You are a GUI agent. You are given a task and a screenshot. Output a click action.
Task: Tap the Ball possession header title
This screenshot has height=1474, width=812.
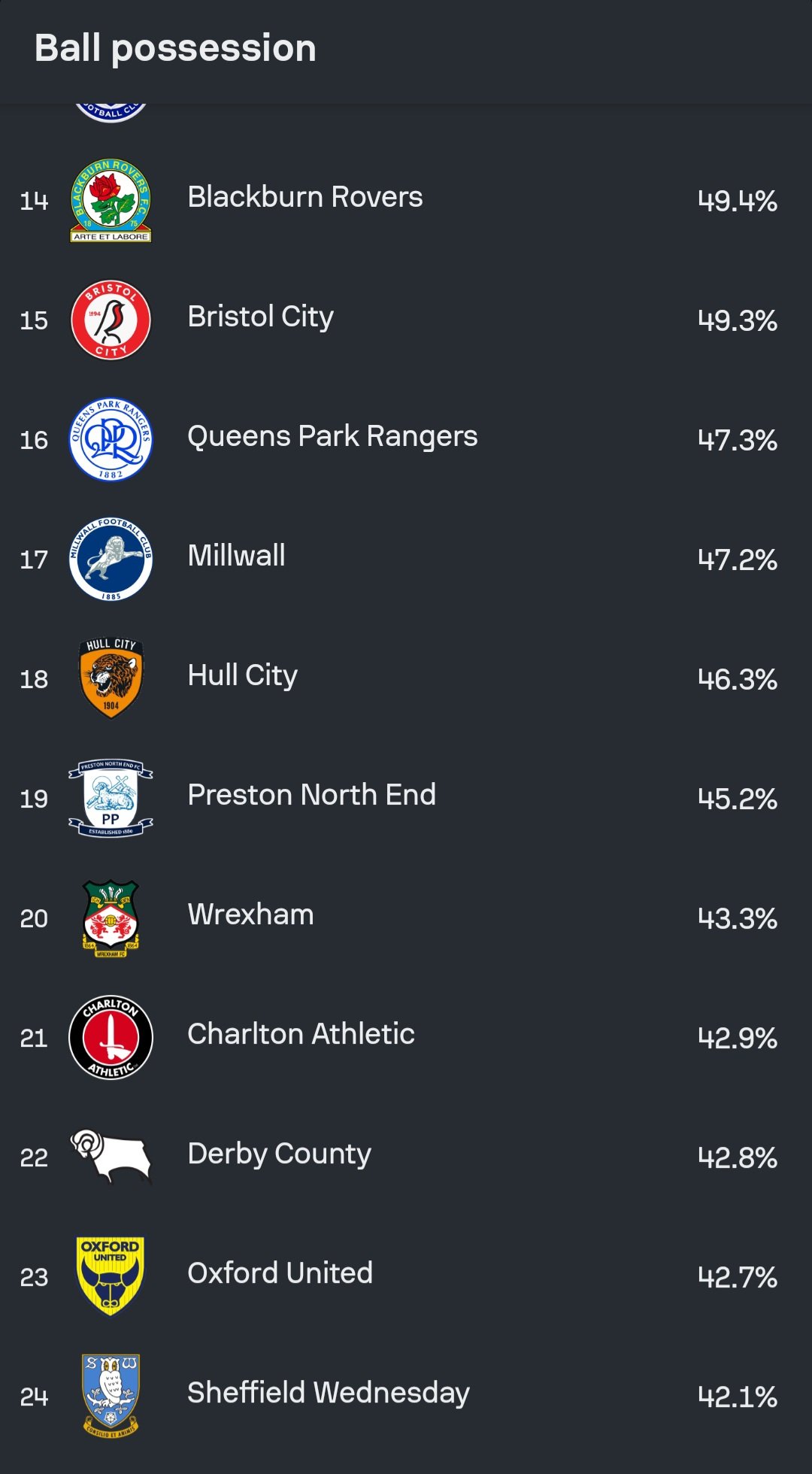175,48
